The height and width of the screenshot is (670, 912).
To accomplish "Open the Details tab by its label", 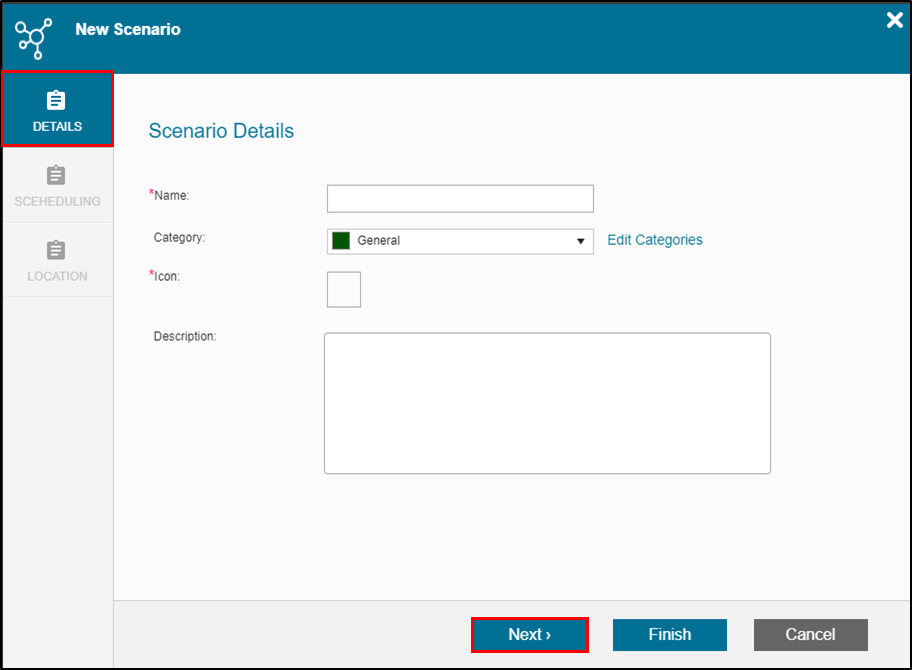I will point(57,127).
